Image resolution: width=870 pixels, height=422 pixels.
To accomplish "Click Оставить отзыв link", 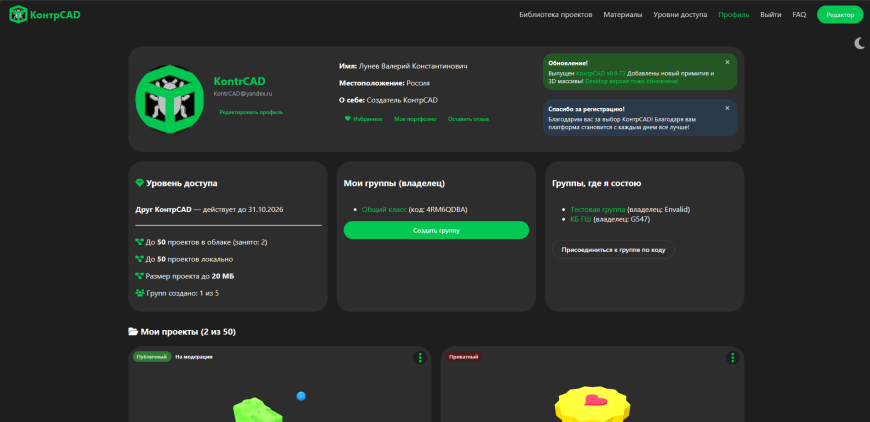I will (x=468, y=119).
